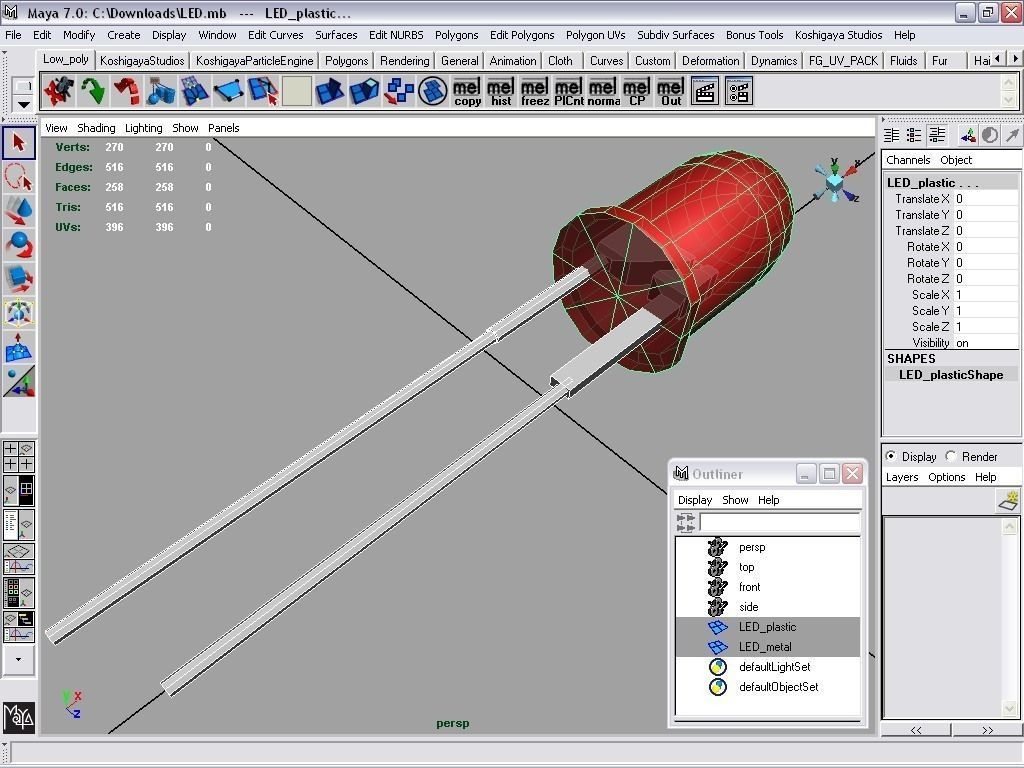Switch to Hypershade/Persp layout icon
Viewport: 1024px width, 768px height.
(x=18, y=592)
